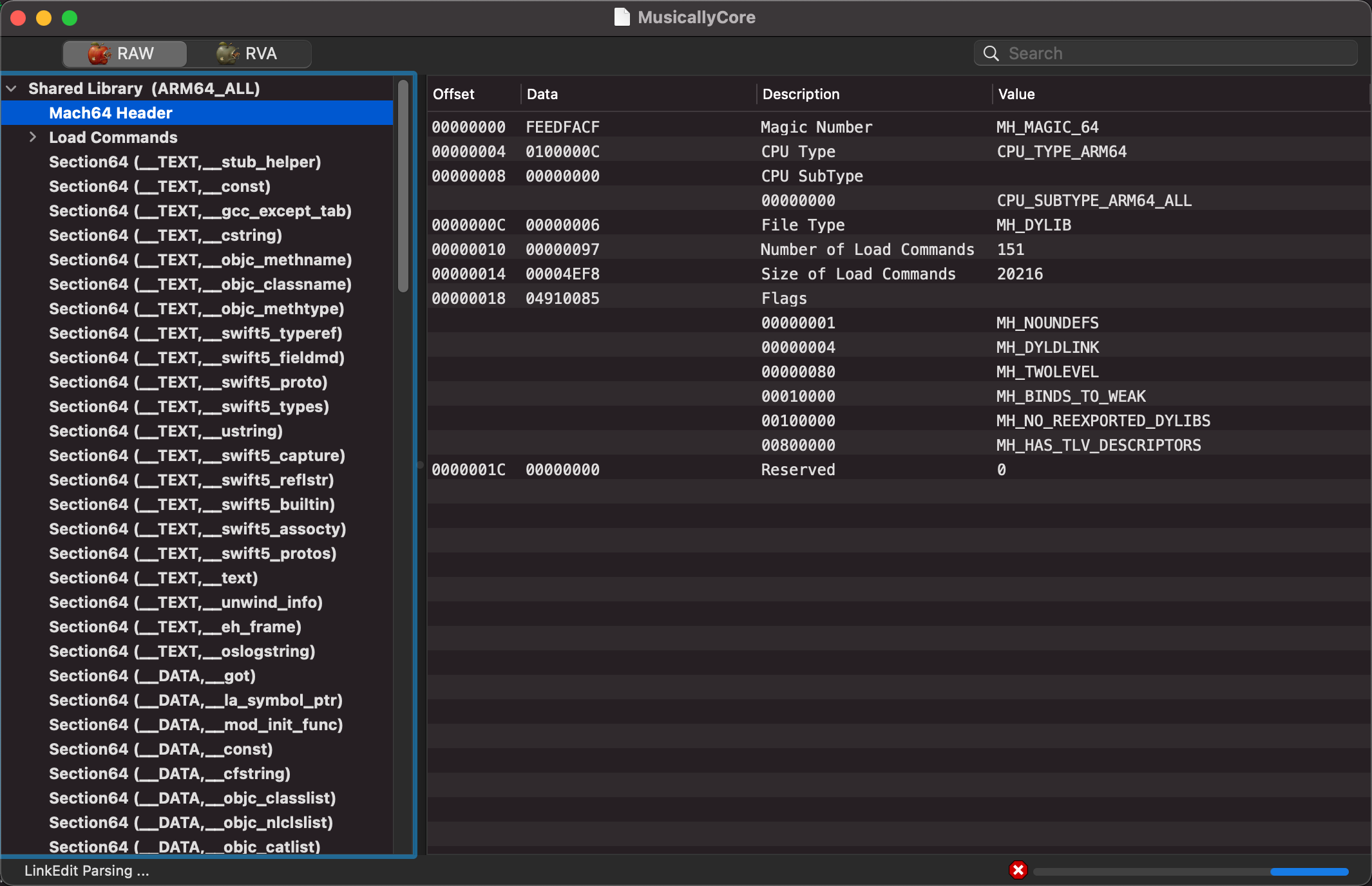Select the File Type MH_DYLIB row
The width and height of the screenshot is (1372, 886).
[899, 225]
